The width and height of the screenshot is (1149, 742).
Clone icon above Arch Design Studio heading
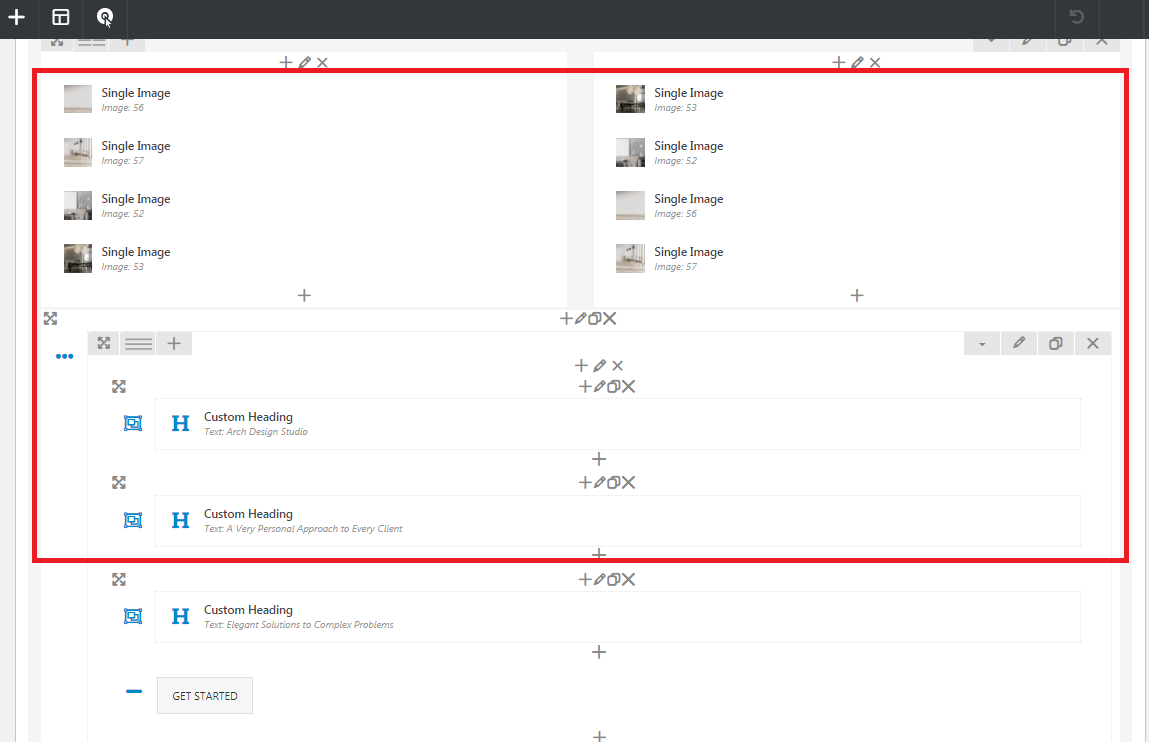(x=613, y=387)
